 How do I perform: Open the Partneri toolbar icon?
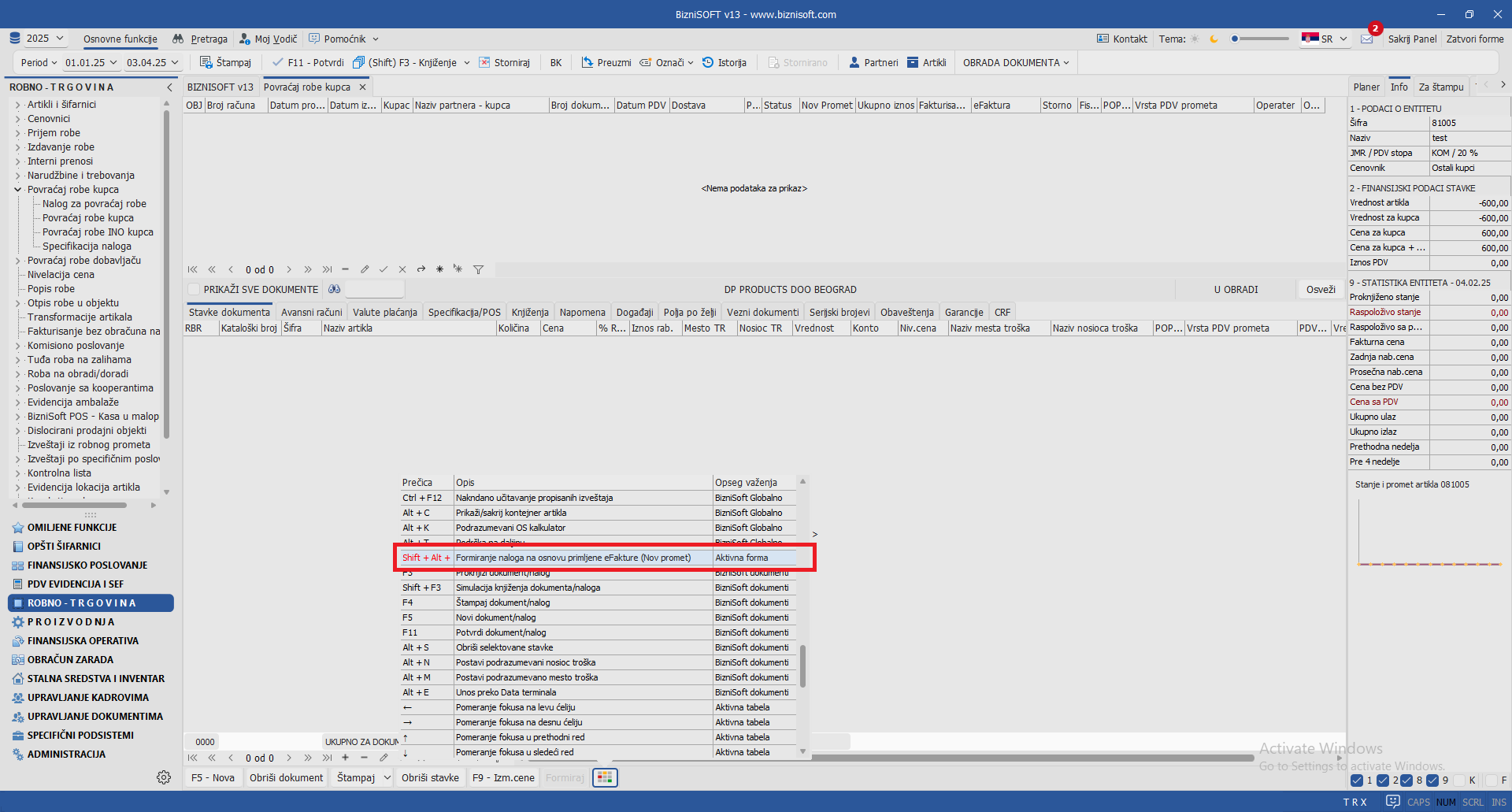(x=854, y=62)
